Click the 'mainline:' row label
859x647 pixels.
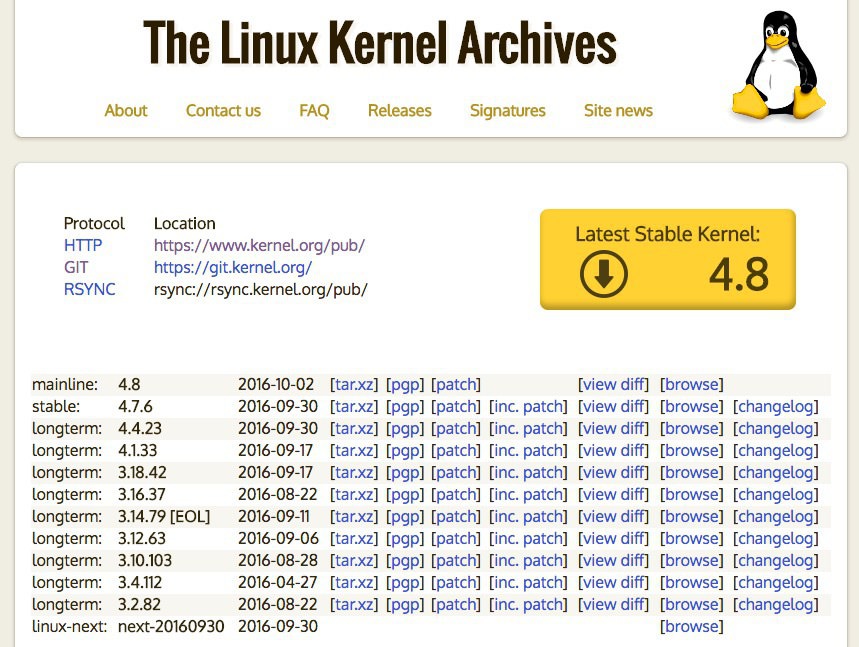[x=65, y=385]
